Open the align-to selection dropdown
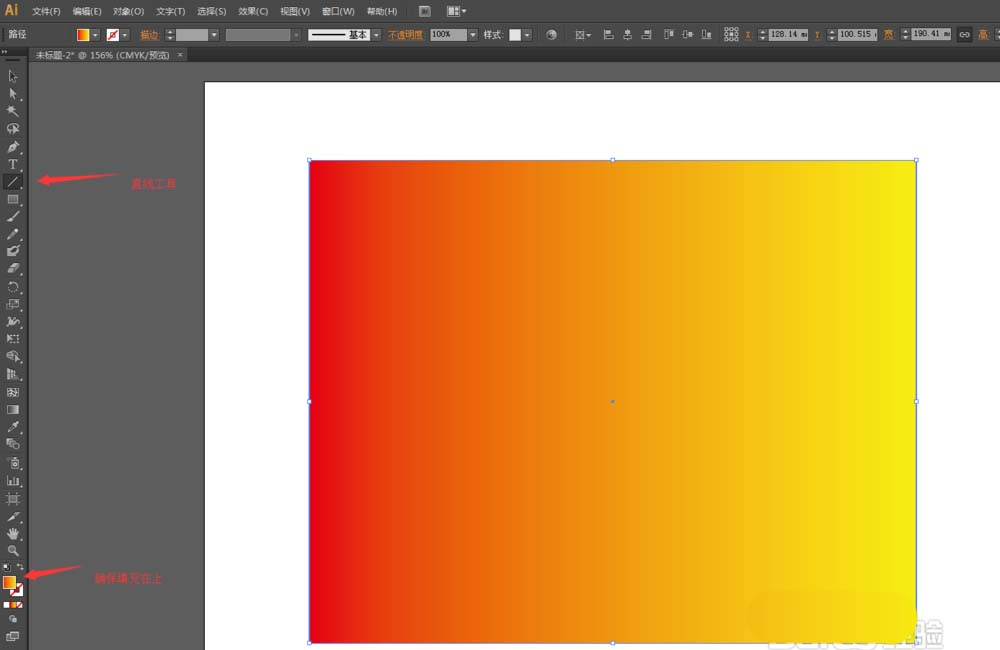 pos(583,35)
